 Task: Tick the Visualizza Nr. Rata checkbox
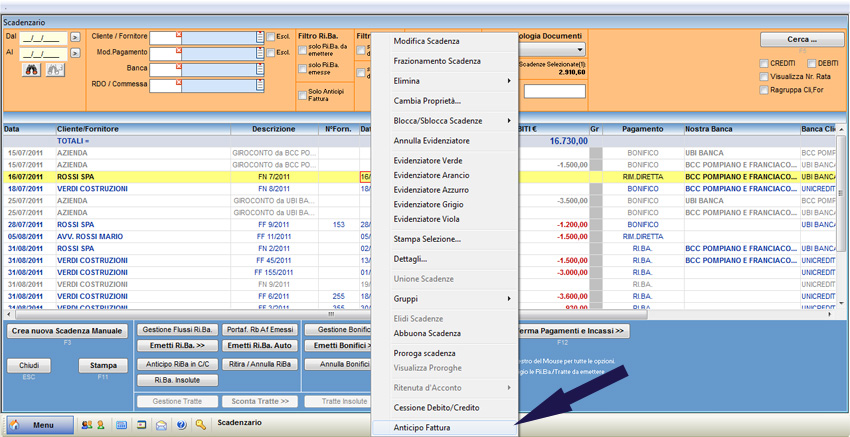point(764,76)
